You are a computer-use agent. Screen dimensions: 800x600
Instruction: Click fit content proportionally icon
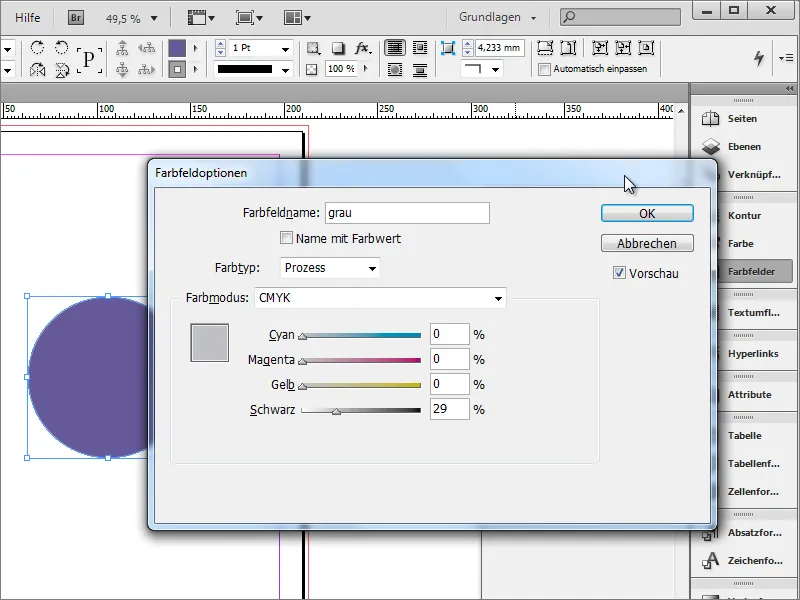point(568,48)
